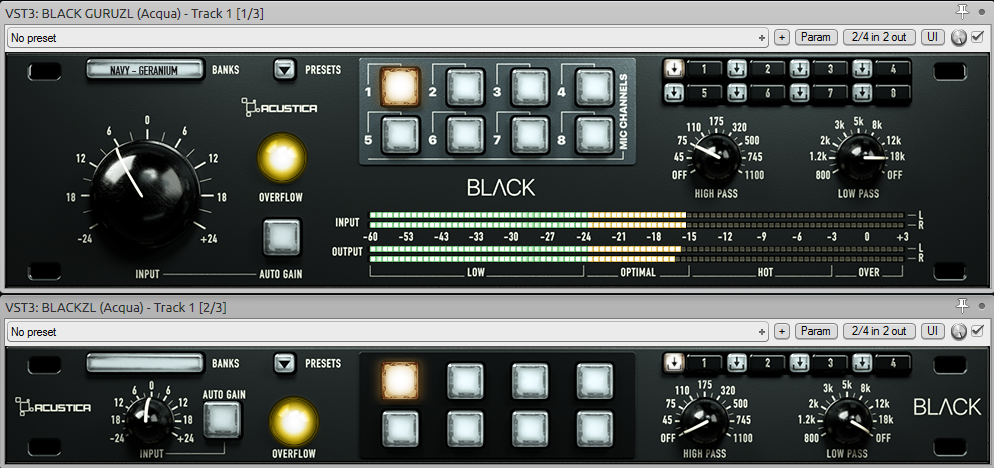Open 2/4 in 2 out routing in BLACK GURUZL
This screenshot has height=468, width=994.
tap(879, 37)
